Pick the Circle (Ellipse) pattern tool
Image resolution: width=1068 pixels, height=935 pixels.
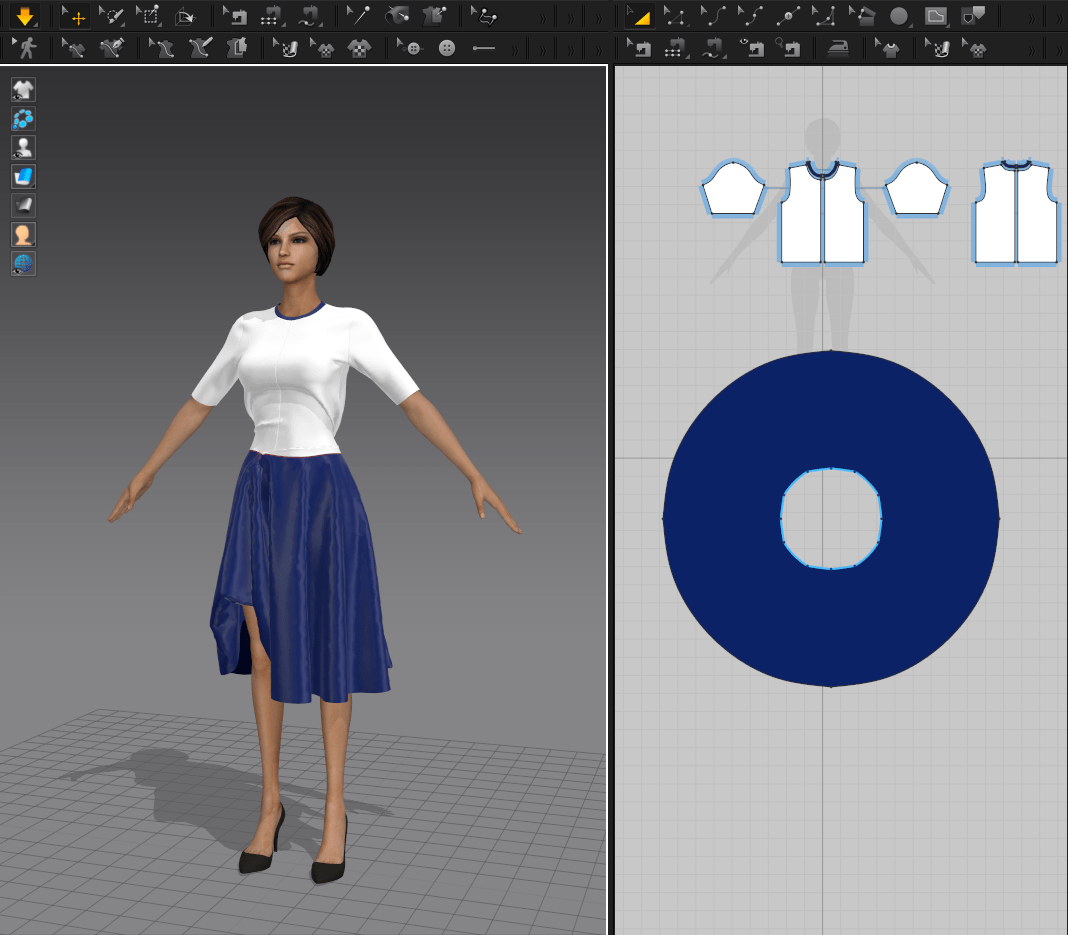pyautogui.click(x=899, y=16)
